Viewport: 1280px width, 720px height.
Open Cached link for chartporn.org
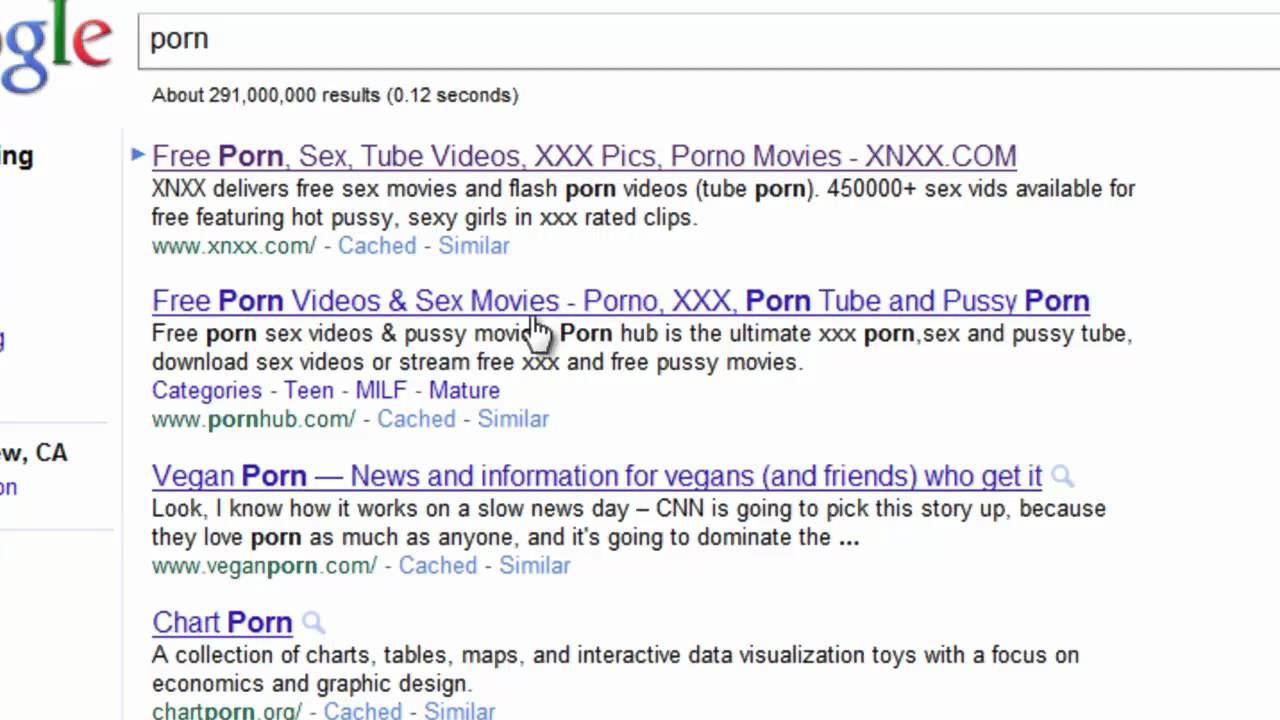pyautogui.click(x=362, y=711)
